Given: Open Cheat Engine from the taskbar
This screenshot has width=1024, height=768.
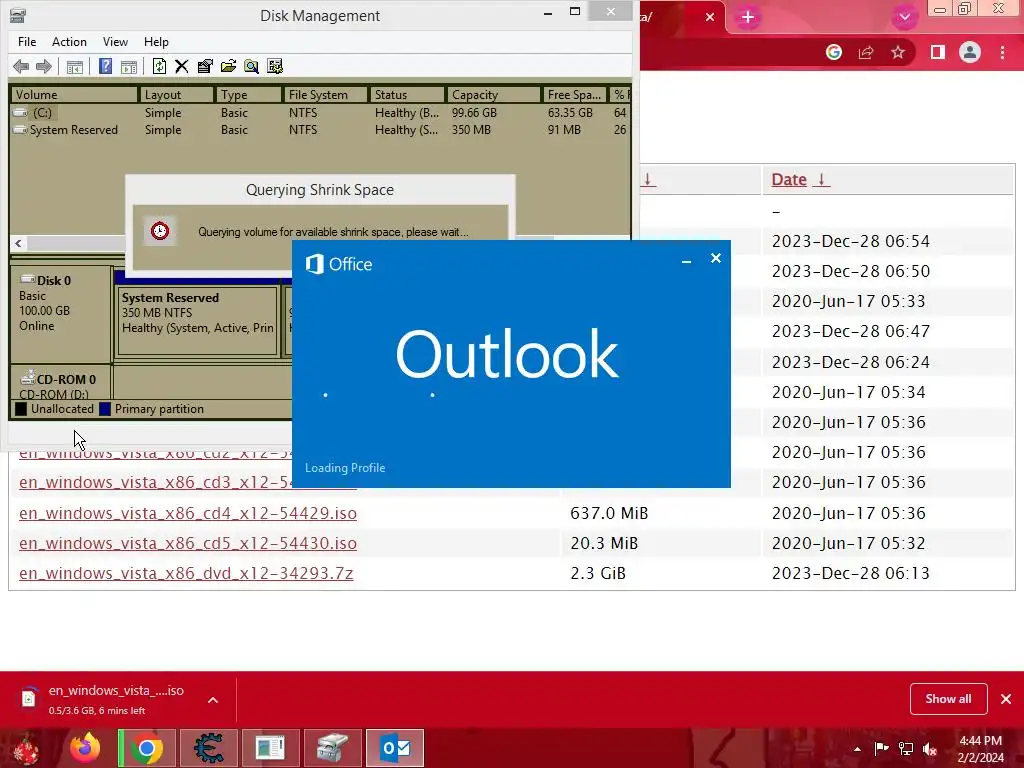Looking at the screenshot, I should pyautogui.click(x=208, y=748).
